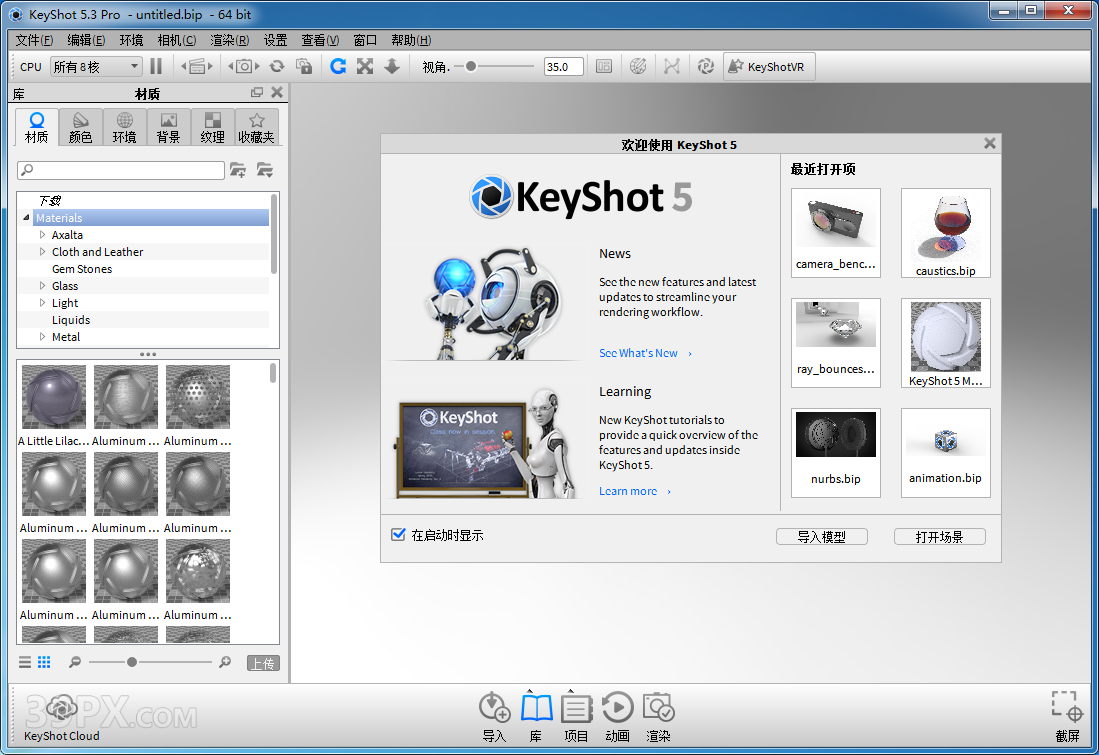The width and height of the screenshot is (1099, 755).
Task: Open the CPU cores dropdown
Action: tap(96, 67)
